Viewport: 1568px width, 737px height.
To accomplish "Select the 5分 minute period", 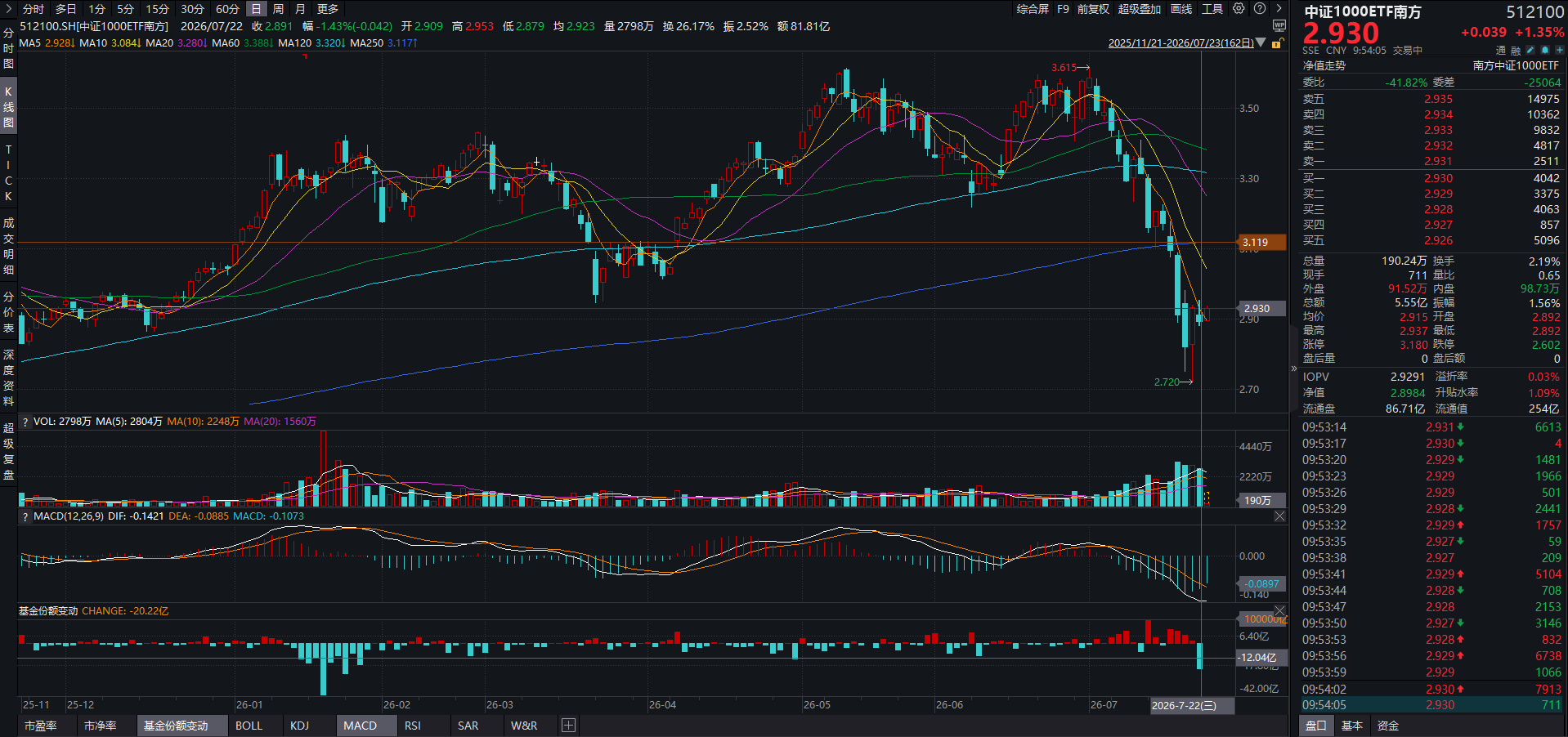I will click(x=125, y=9).
